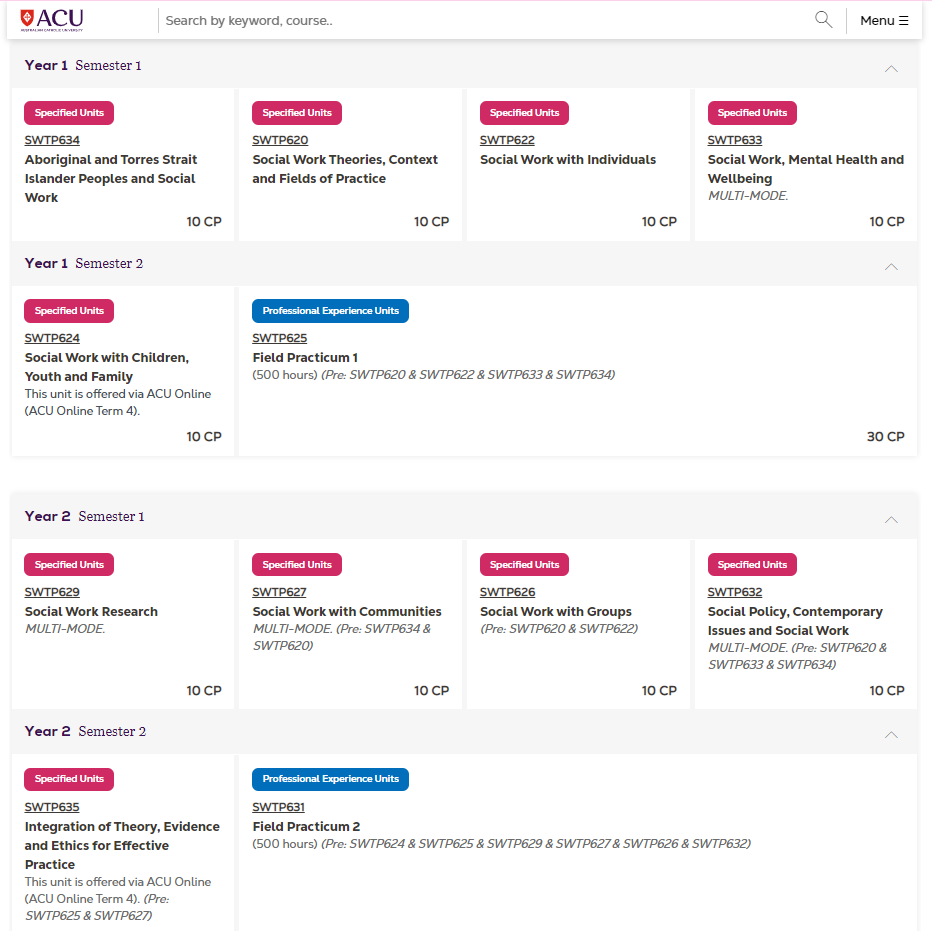Image resolution: width=932 pixels, height=931 pixels.
Task: Click Professional Experience Units badge for SWTP625
Action: [x=330, y=311]
